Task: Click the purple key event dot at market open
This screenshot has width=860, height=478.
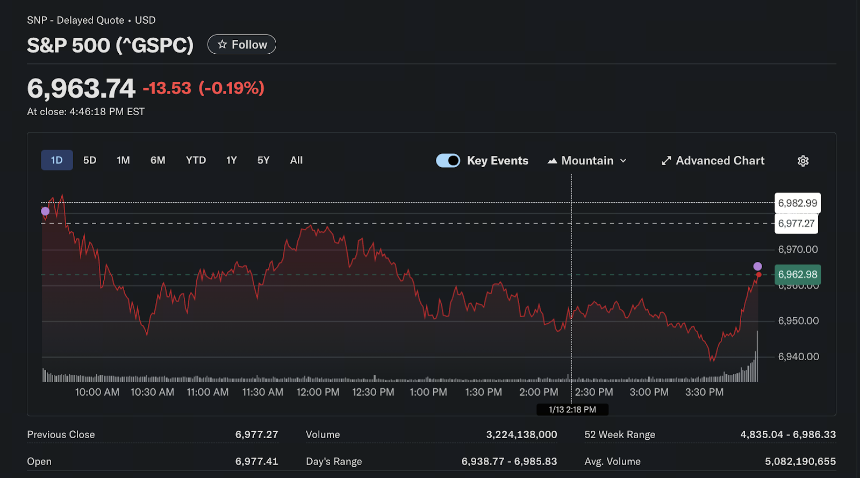Action: pyautogui.click(x=46, y=211)
